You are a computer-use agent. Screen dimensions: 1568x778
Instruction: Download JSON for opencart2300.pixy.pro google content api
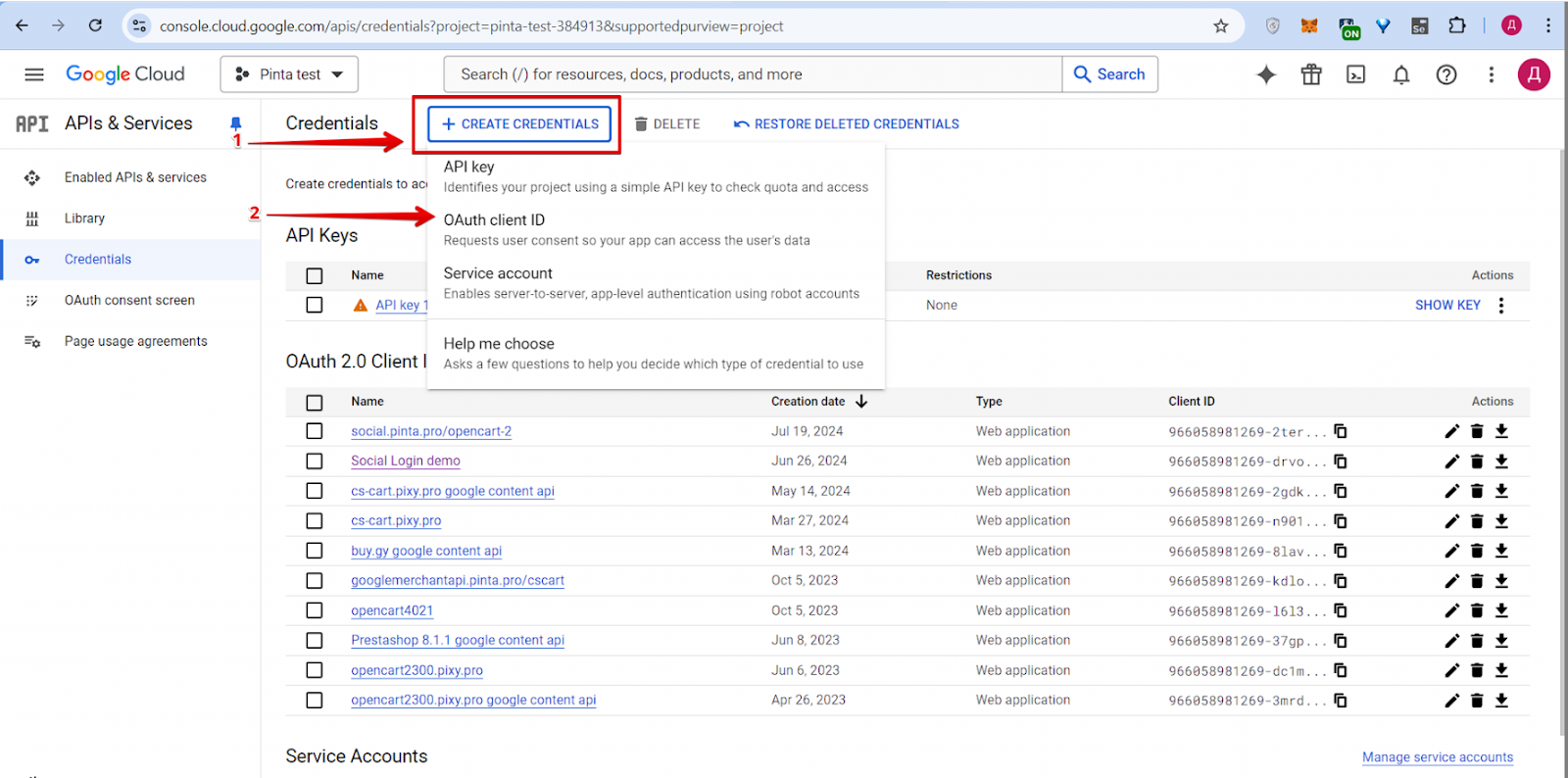[x=1501, y=701]
